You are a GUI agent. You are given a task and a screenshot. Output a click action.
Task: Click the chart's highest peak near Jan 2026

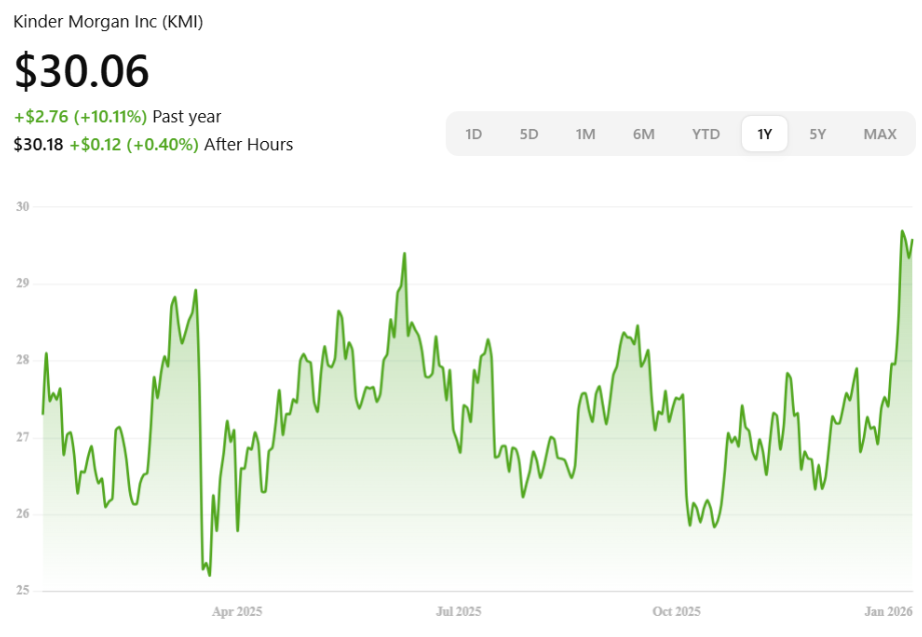(x=902, y=232)
